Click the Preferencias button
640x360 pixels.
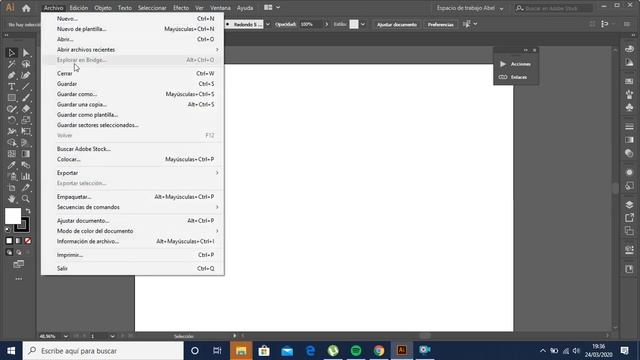(x=440, y=24)
